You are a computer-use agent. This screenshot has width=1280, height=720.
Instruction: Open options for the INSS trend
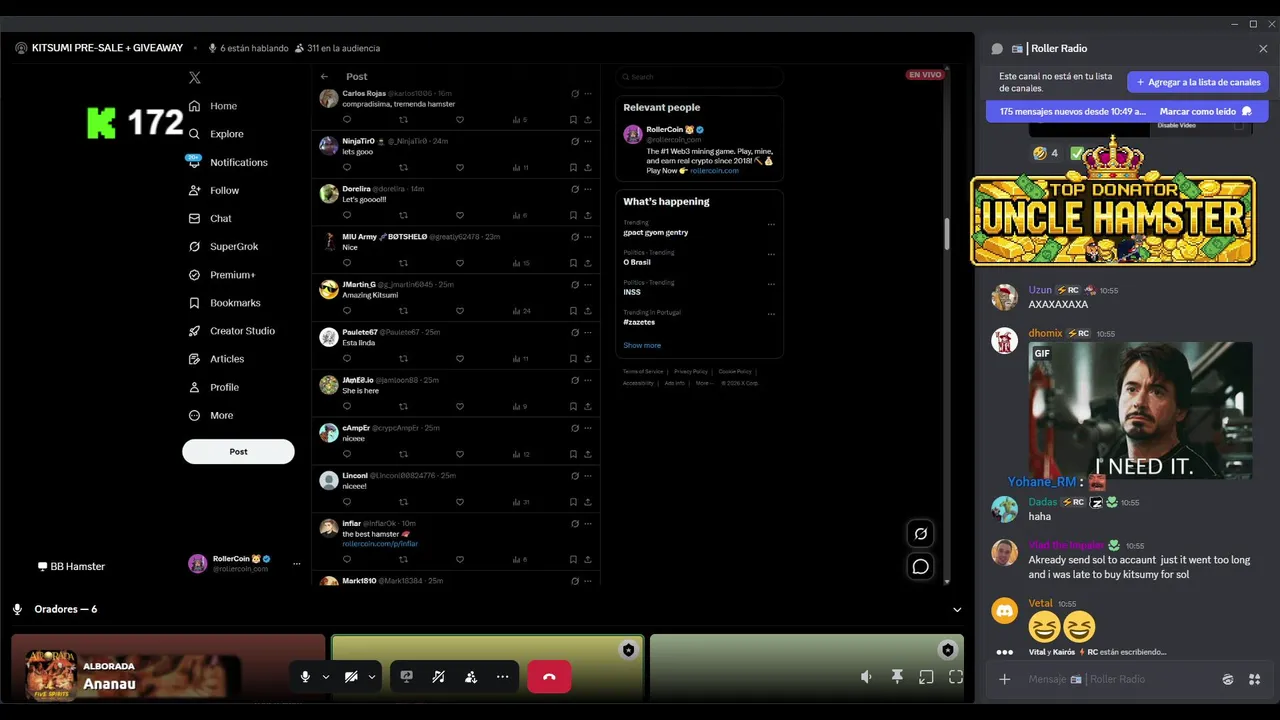click(x=771, y=285)
